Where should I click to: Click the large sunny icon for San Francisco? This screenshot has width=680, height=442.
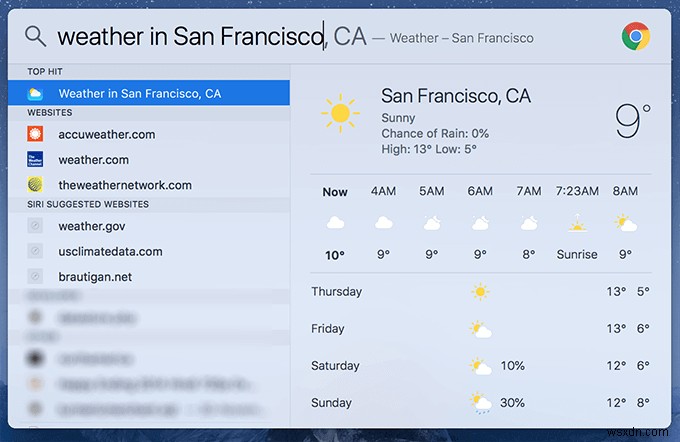[x=340, y=113]
